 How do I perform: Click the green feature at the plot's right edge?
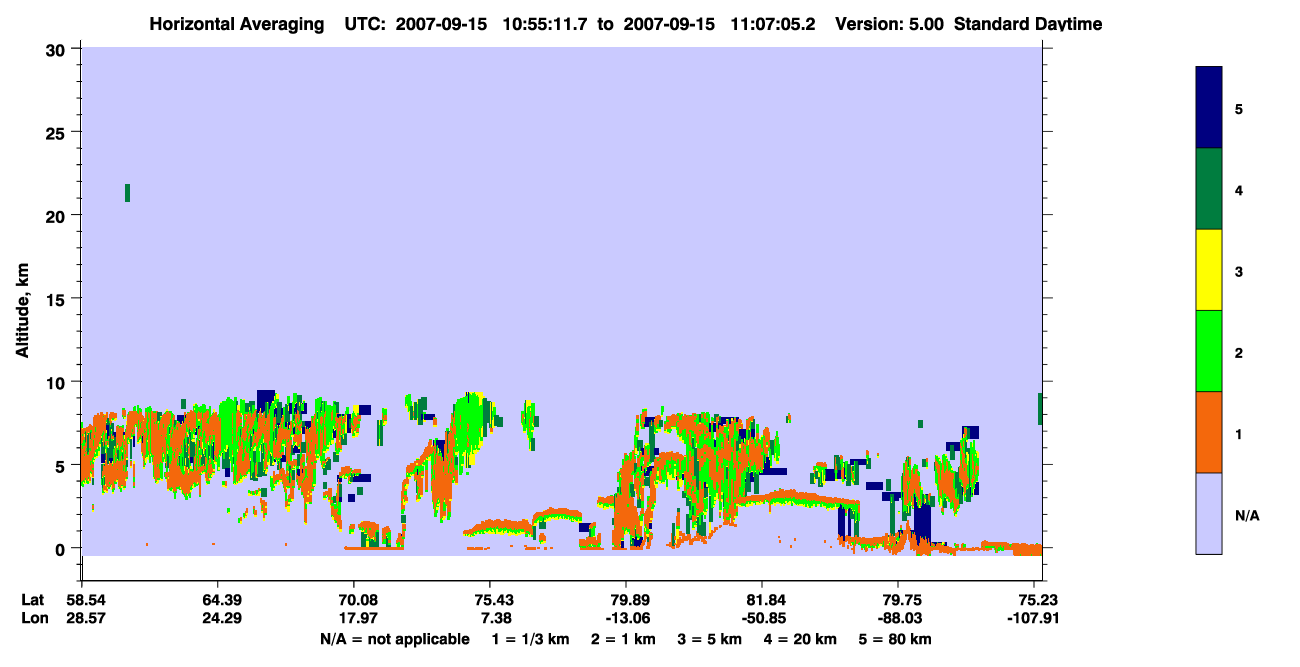click(1040, 408)
